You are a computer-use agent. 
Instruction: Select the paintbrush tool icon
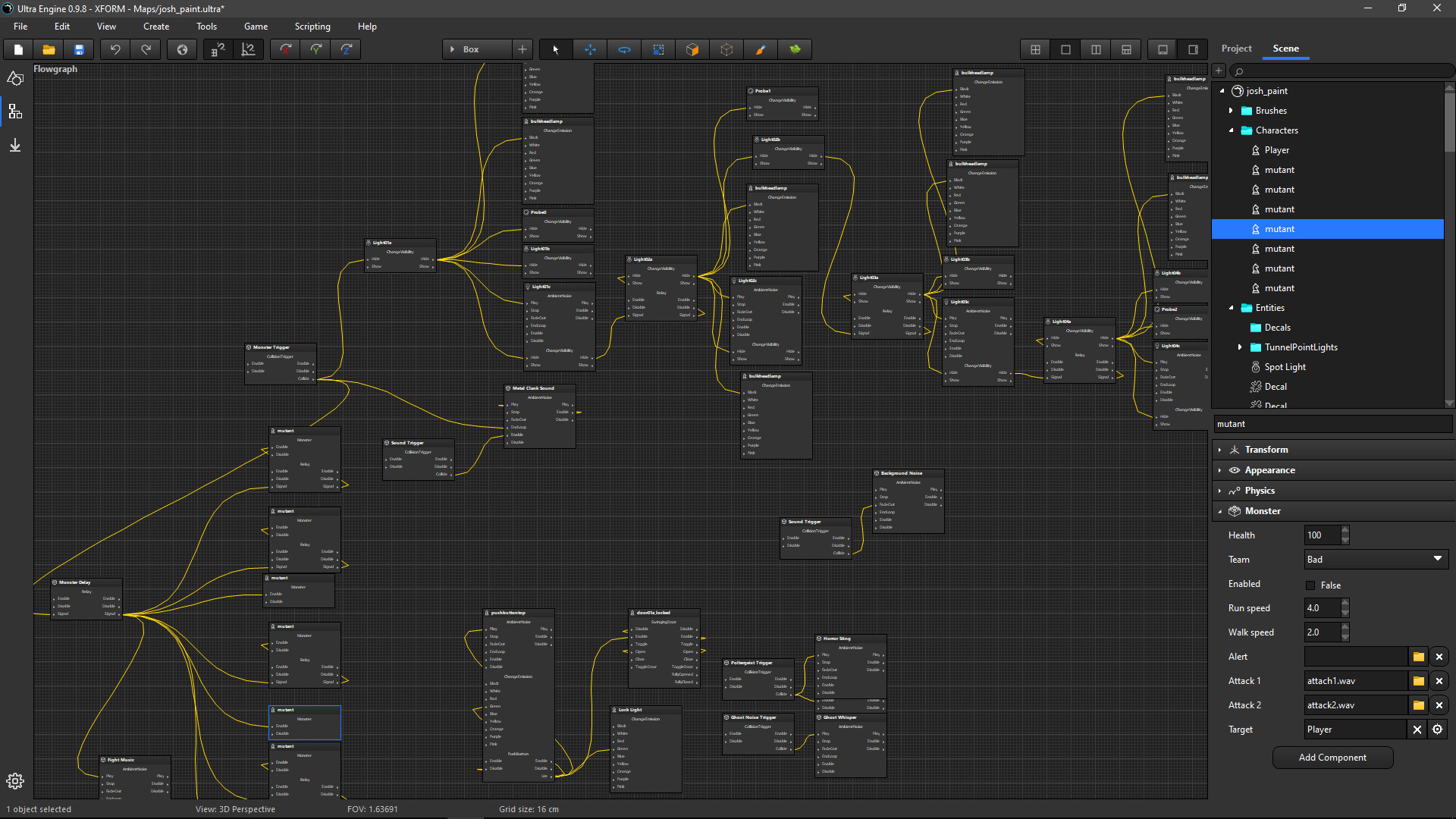coord(761,50)
